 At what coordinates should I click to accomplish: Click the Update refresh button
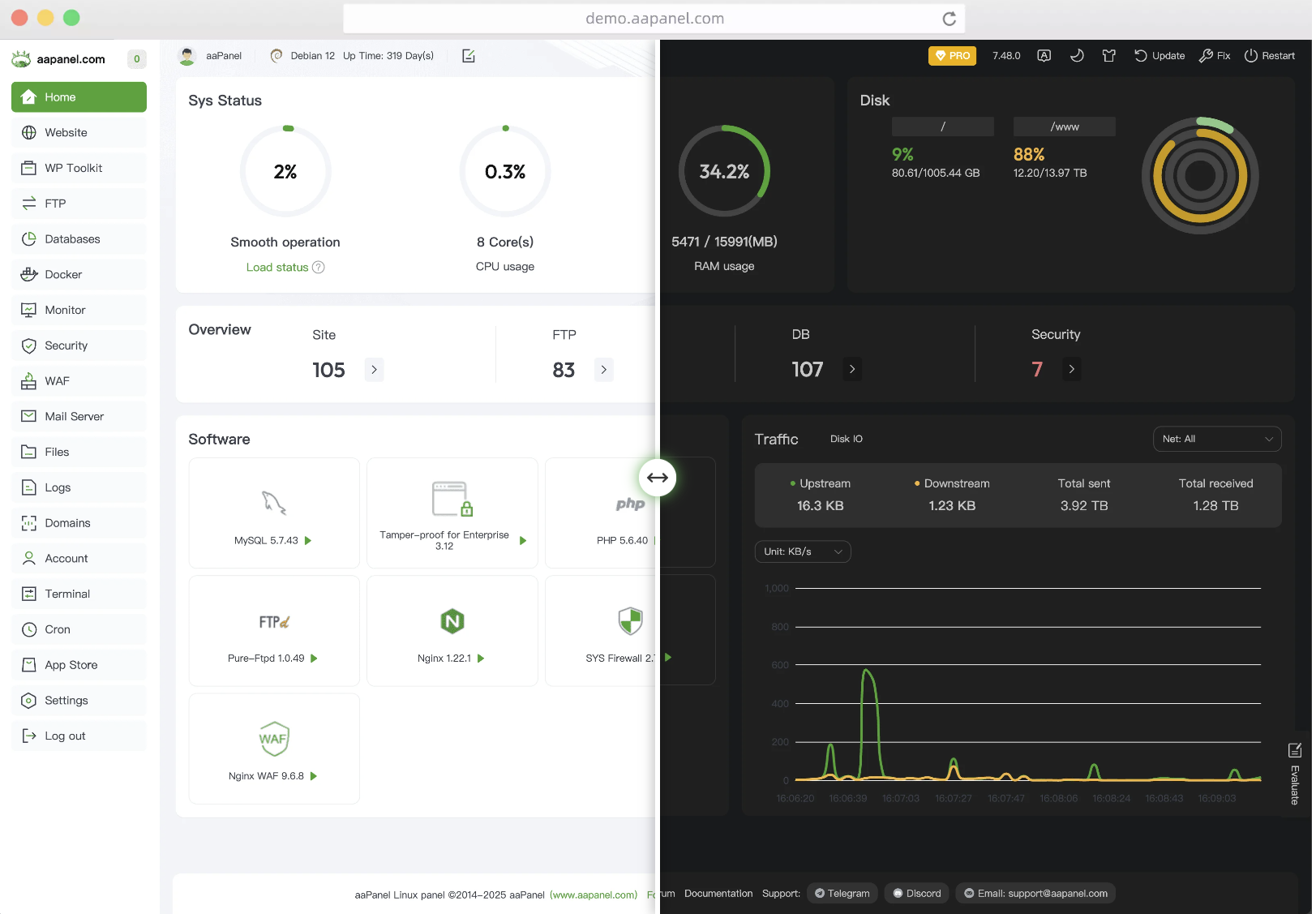pos(1160,56)
